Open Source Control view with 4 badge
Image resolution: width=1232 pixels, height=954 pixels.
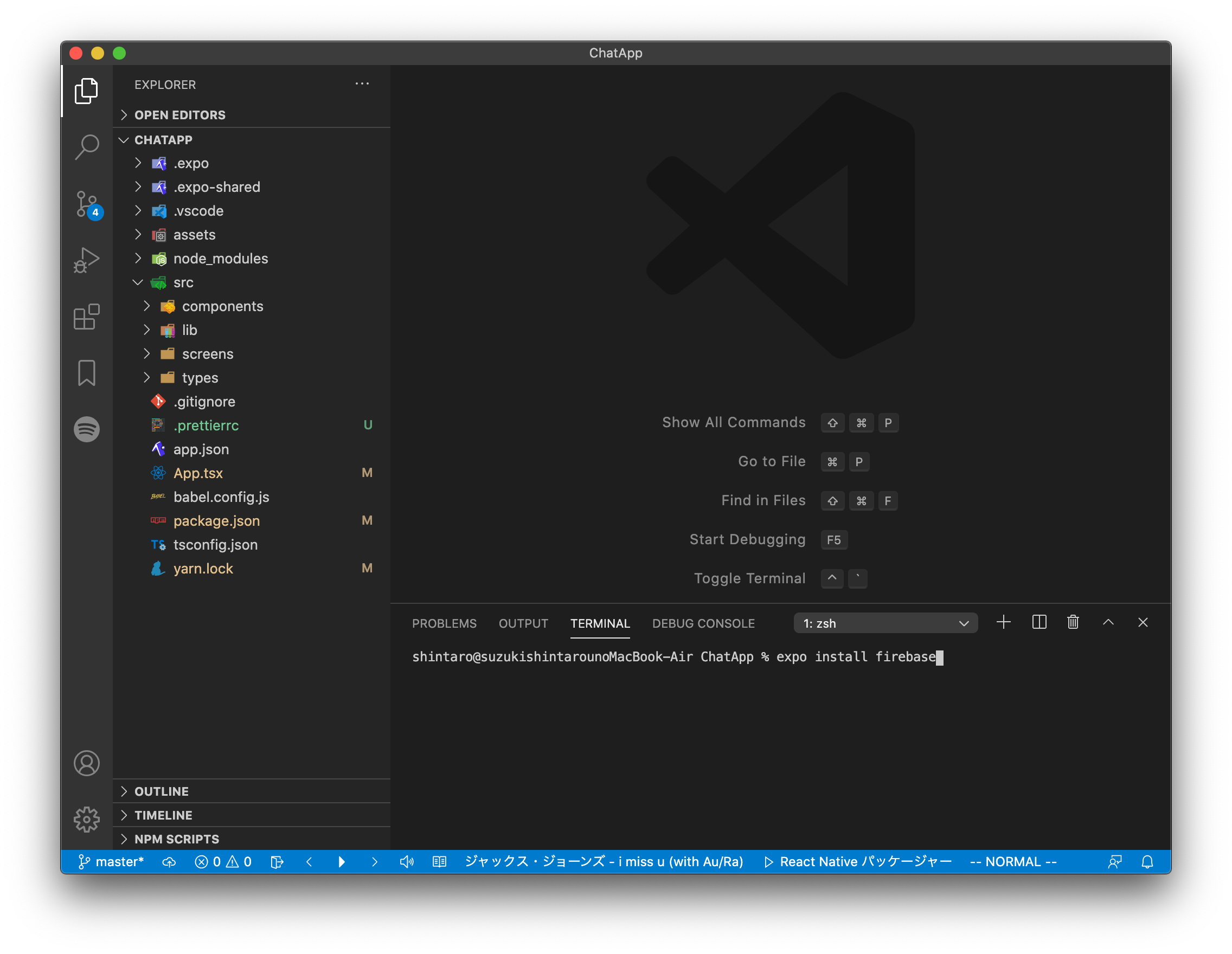(x=87, y=204)
